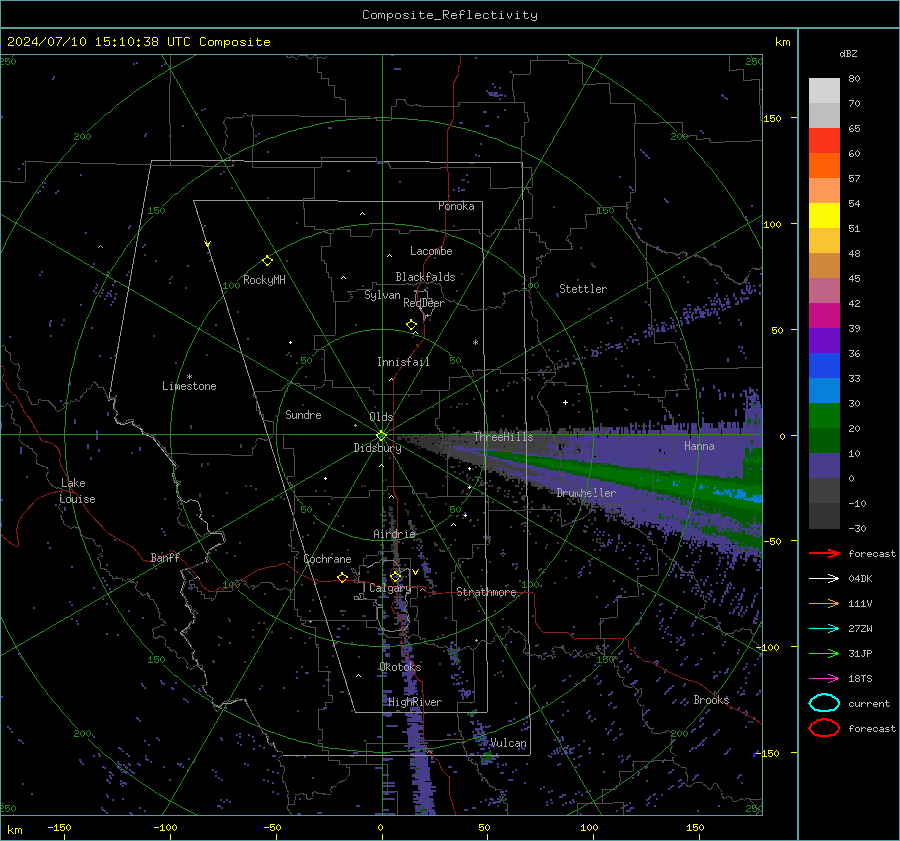Click the yellow diamond marker at Olds radar center
The height and width of the screenshot is (841, 900).
tap(381, 436)
